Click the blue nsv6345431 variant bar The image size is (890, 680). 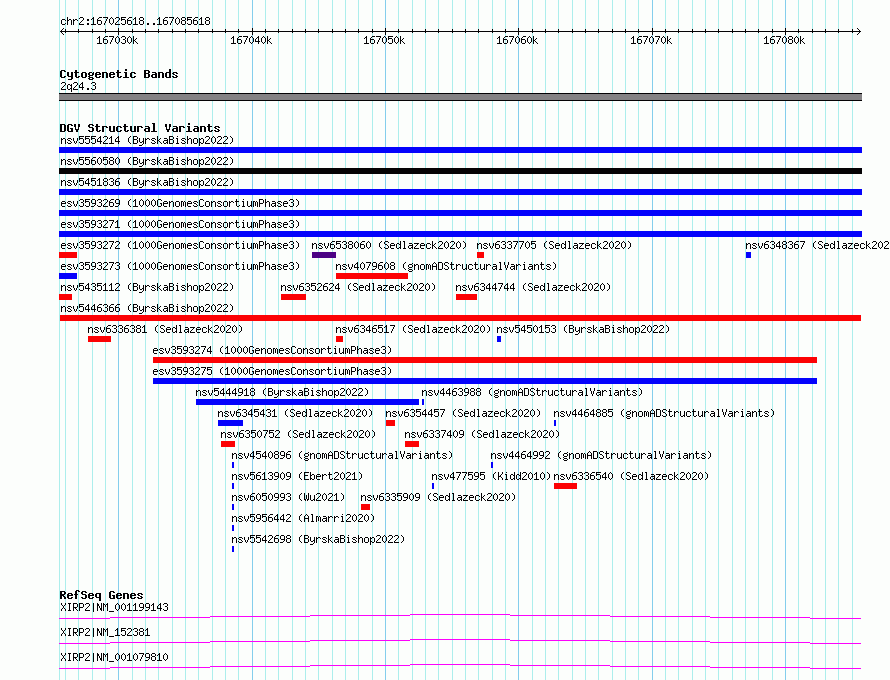coord(230,423)
